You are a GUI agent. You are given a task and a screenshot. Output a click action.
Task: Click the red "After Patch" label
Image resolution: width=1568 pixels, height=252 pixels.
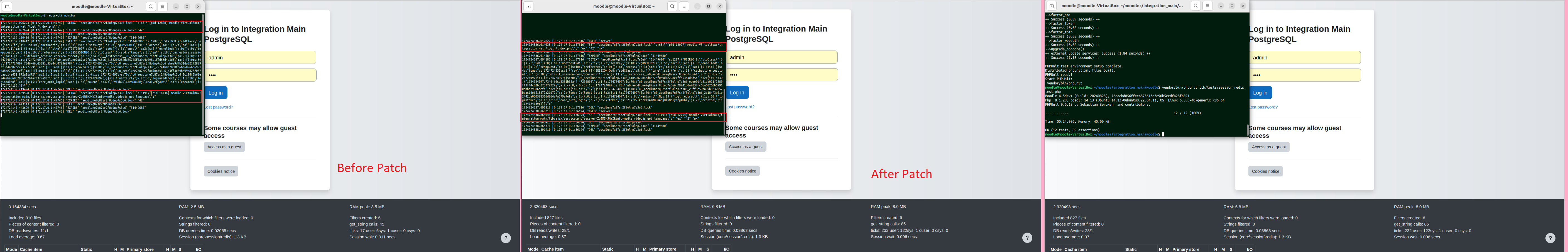(x=901, y=174)
